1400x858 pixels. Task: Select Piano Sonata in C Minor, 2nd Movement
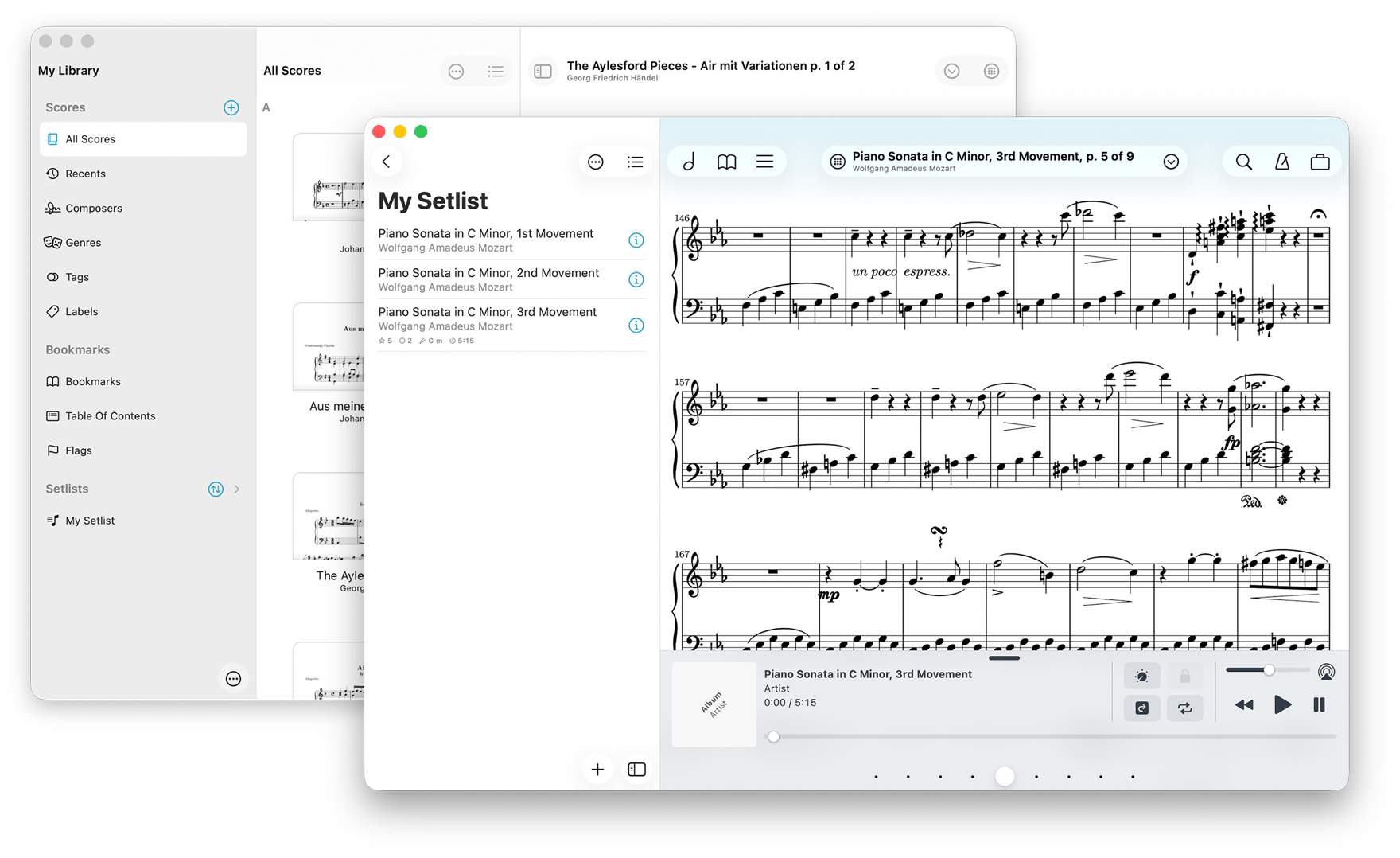511,279
